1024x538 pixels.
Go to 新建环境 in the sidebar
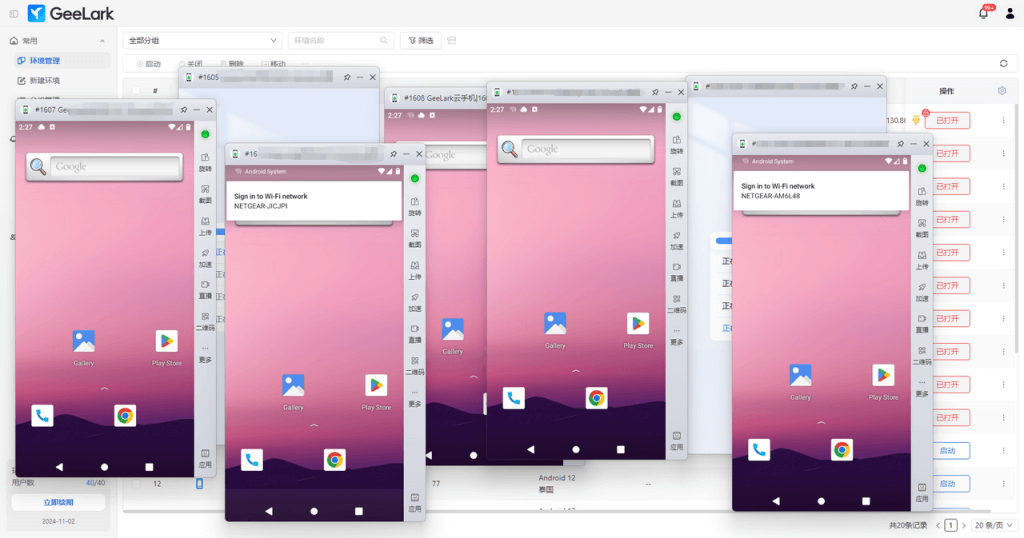point(45,80)
